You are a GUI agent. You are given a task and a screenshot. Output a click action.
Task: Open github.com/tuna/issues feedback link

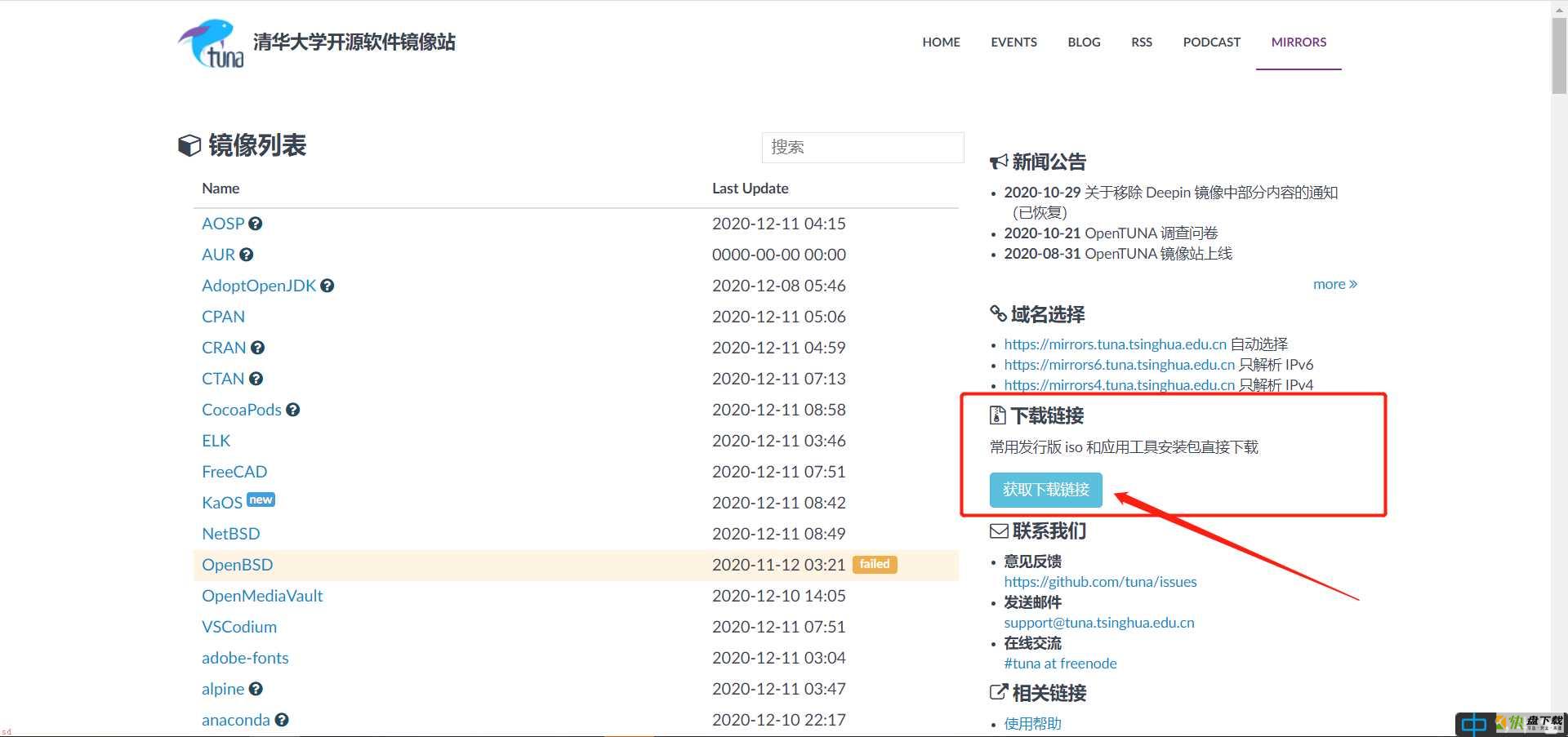click(1100, 582)
